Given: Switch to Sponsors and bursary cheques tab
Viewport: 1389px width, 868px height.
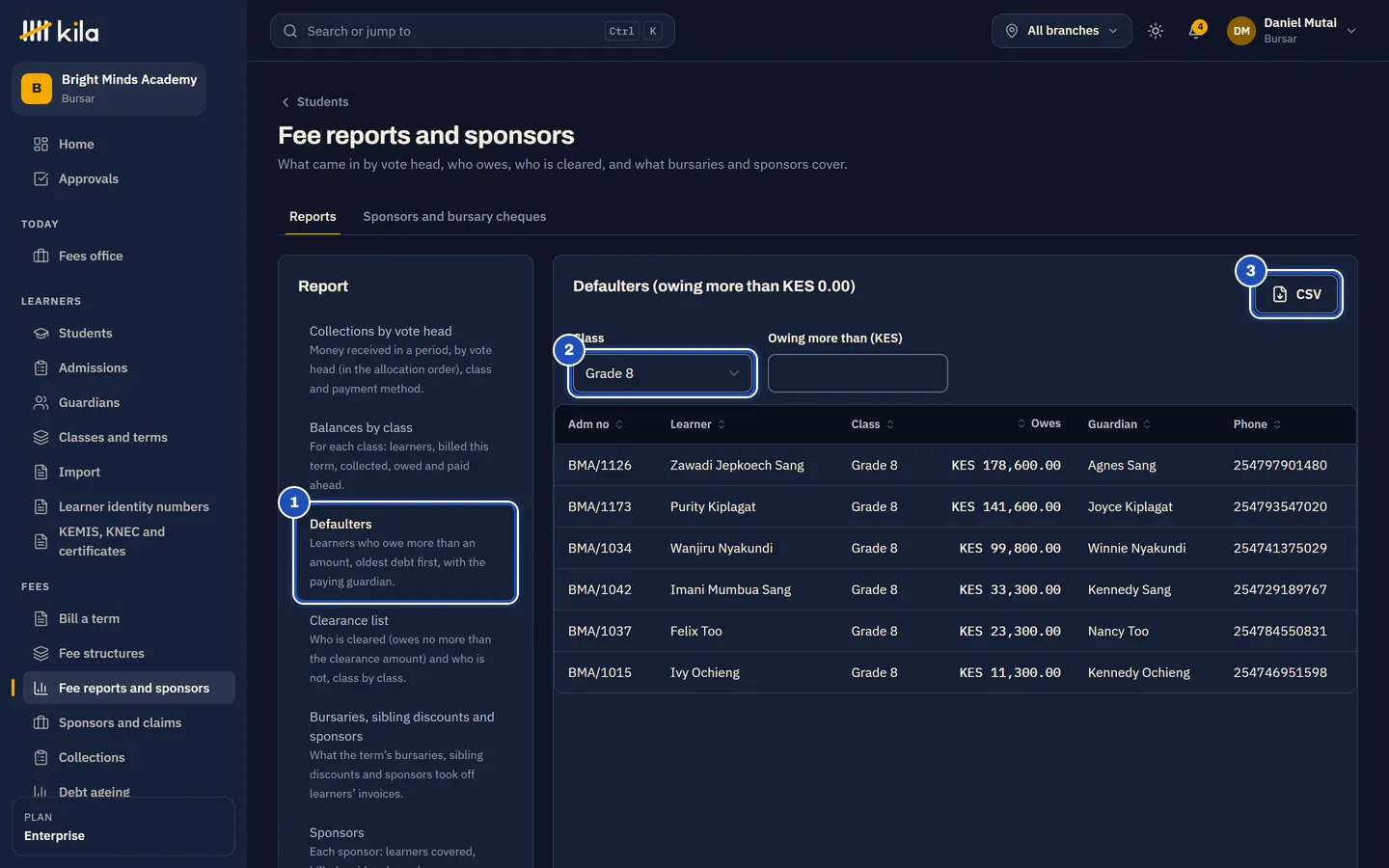Looking at the screenshot, I should 454,216.
